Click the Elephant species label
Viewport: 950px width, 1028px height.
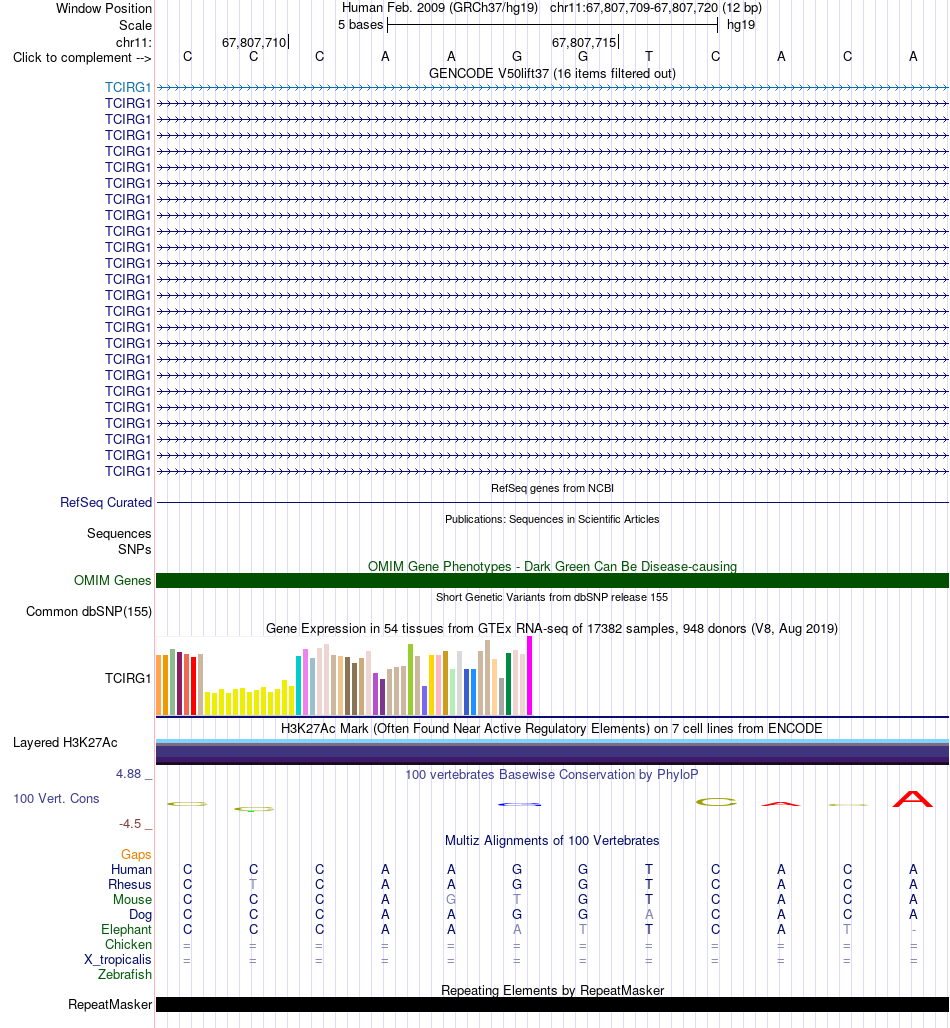click(126, 930)
